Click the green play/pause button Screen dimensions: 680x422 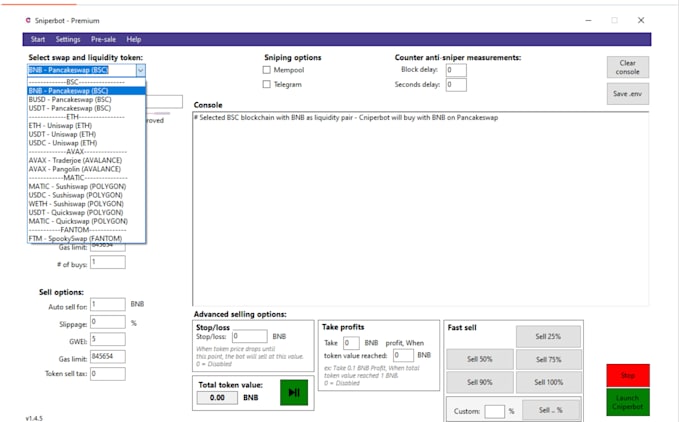[x=294, y=393]
